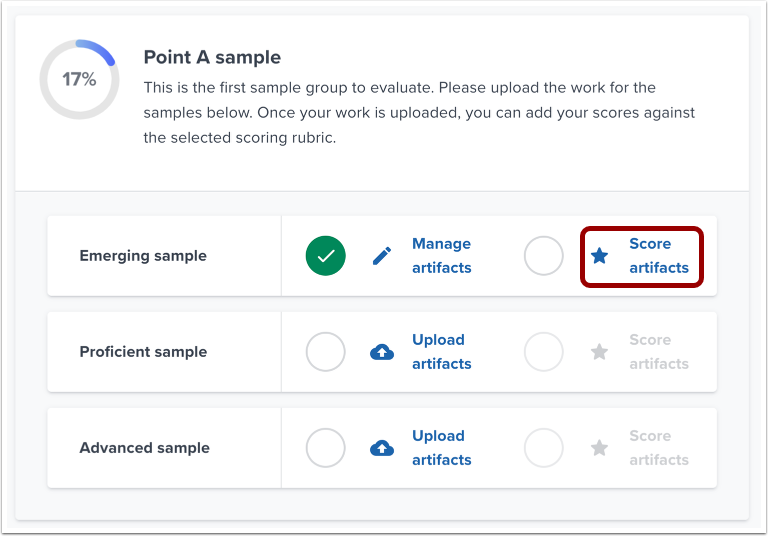Viewport: 768px width, 536px height.
Task: Click the gray star icon for Proficient sample
Action: [x=599, y=352]
